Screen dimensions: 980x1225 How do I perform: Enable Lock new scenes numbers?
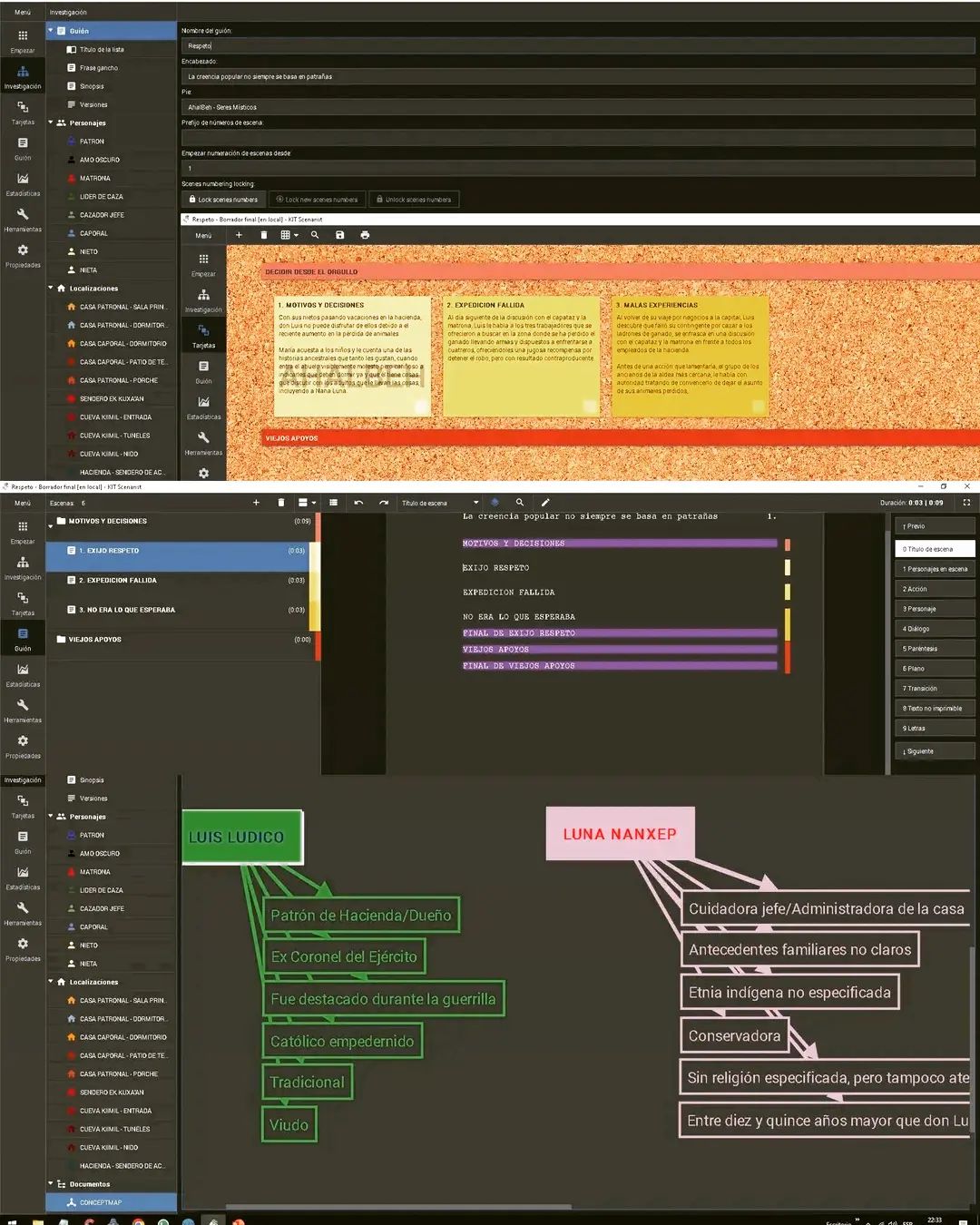316,200
